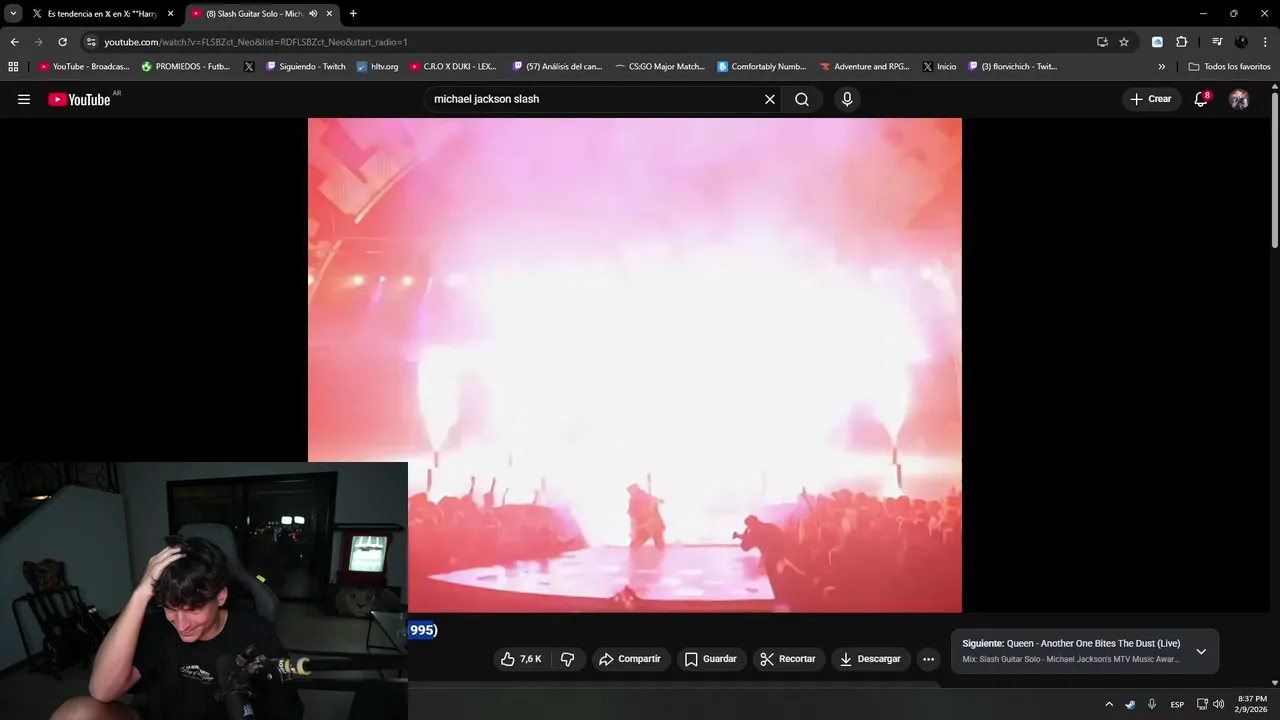Open the browser Extensions puzzle menu
Viewport: 1280px width, 720px height.
[1181, 42]
